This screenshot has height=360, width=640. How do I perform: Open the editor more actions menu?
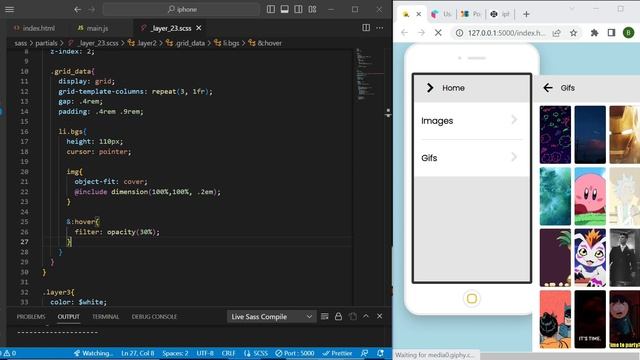[380, 28]
